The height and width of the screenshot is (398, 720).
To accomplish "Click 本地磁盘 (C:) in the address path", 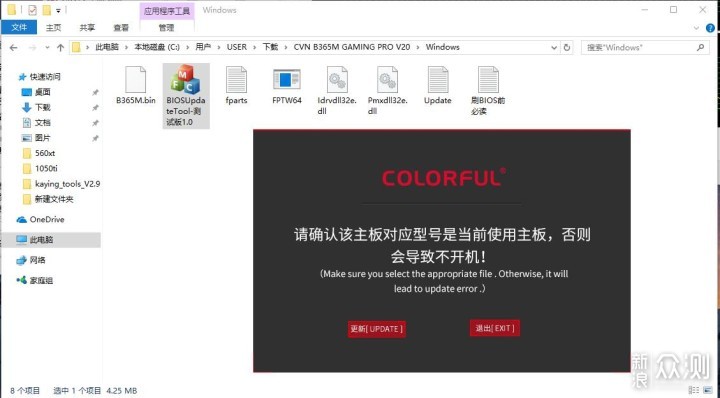I will [157, 47].
